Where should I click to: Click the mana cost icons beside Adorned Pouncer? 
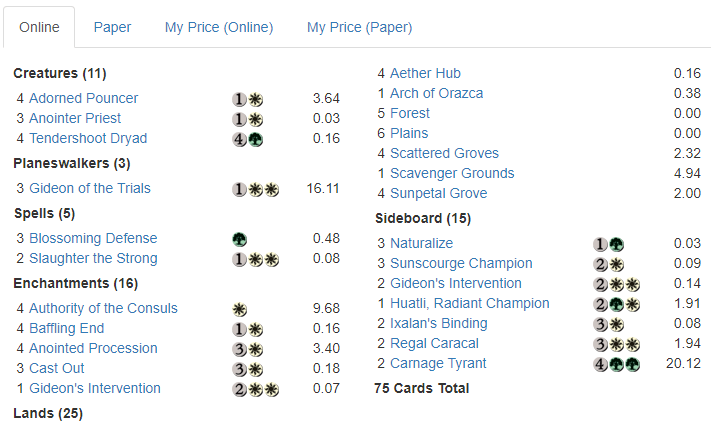point(248,98)
